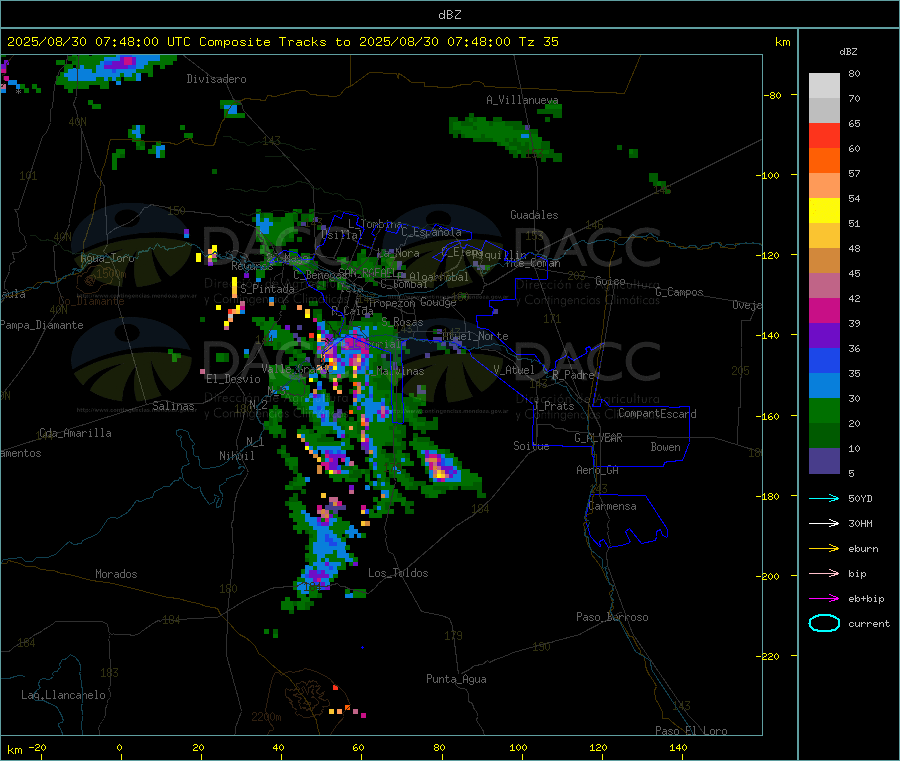Click the Lag.Llancanelo location label
Viewport: 900px width, 761px height.
(x=64, y=695)
